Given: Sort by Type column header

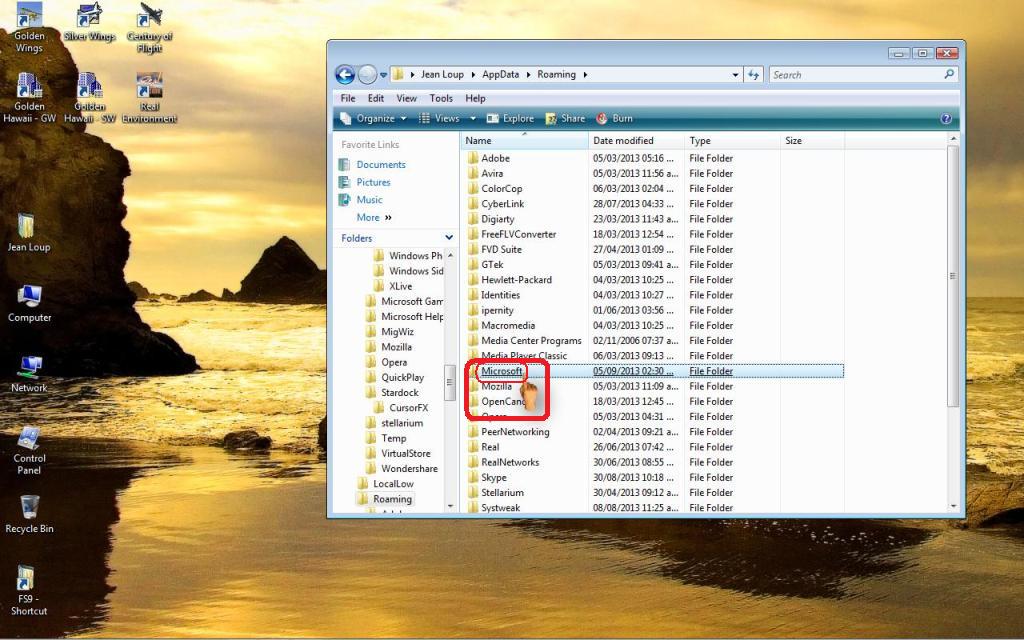Looking at the screenshot, I should point(732,140).
